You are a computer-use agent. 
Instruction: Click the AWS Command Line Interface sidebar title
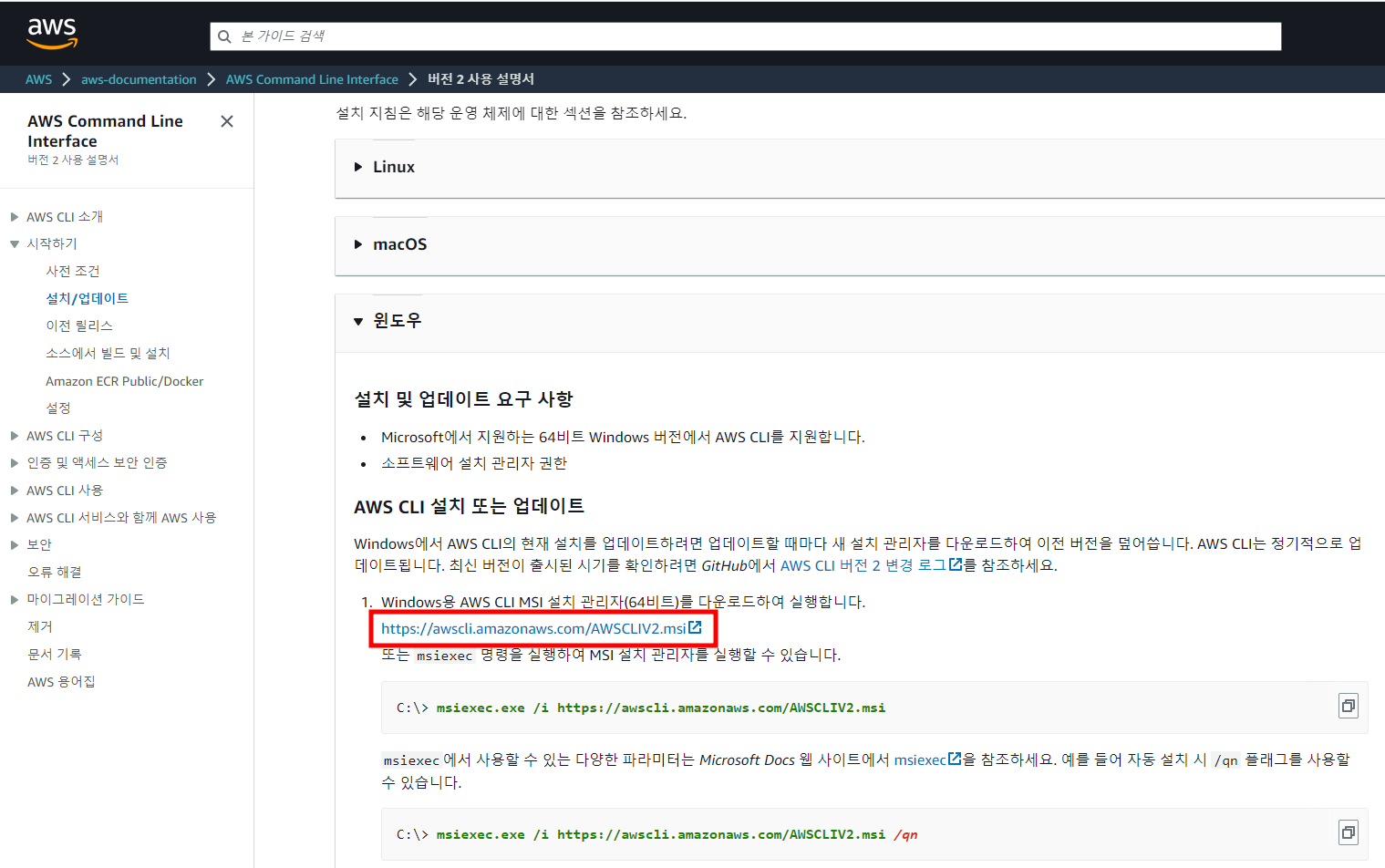[105, 131]
